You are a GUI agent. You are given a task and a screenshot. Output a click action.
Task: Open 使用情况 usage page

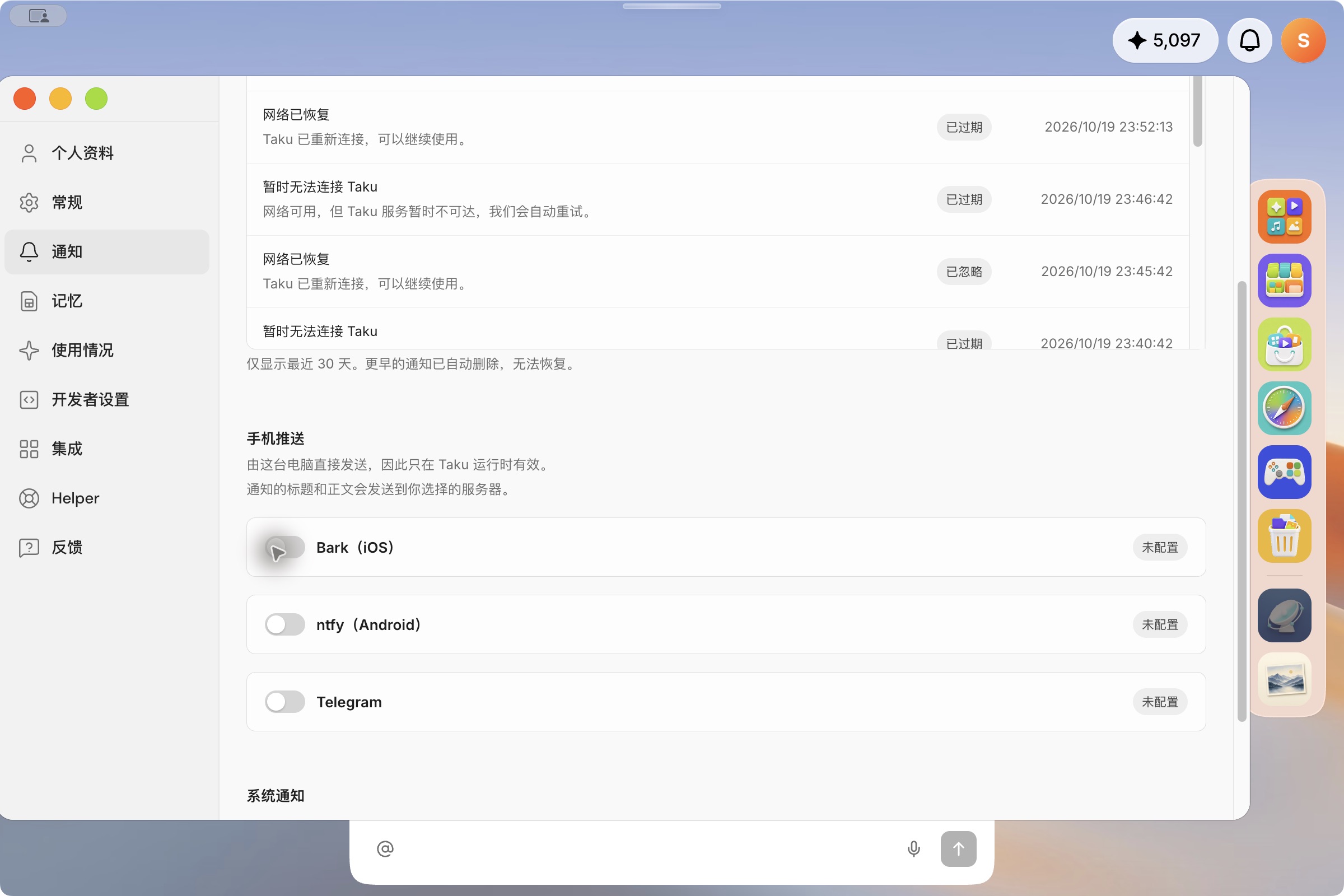click(x=107, y=351)
